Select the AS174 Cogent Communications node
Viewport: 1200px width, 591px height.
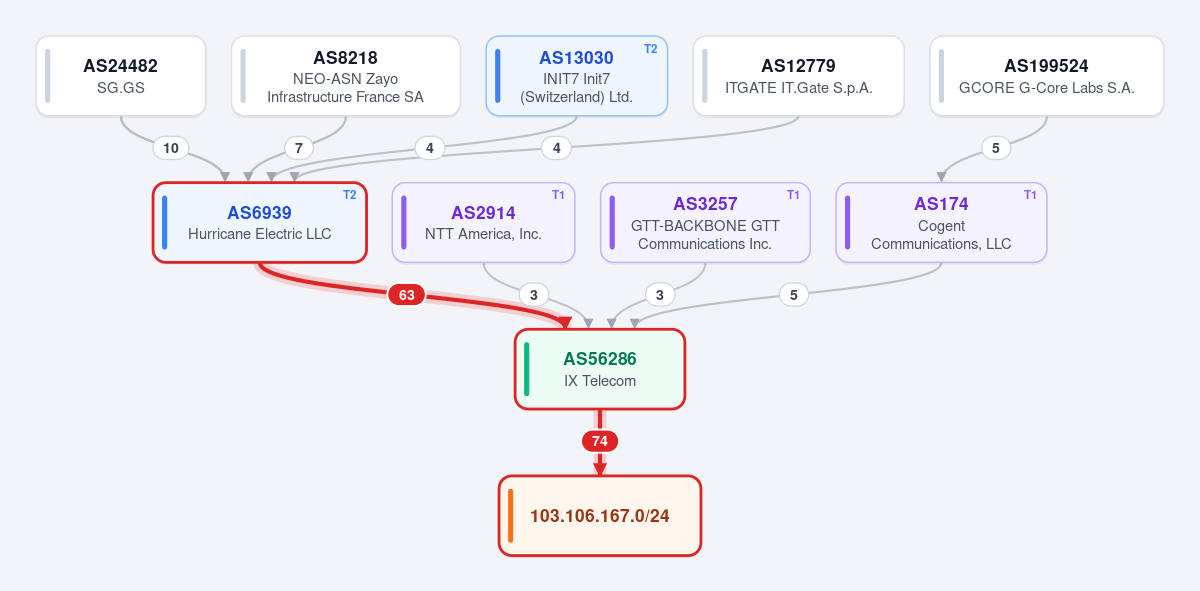[941, 223]
